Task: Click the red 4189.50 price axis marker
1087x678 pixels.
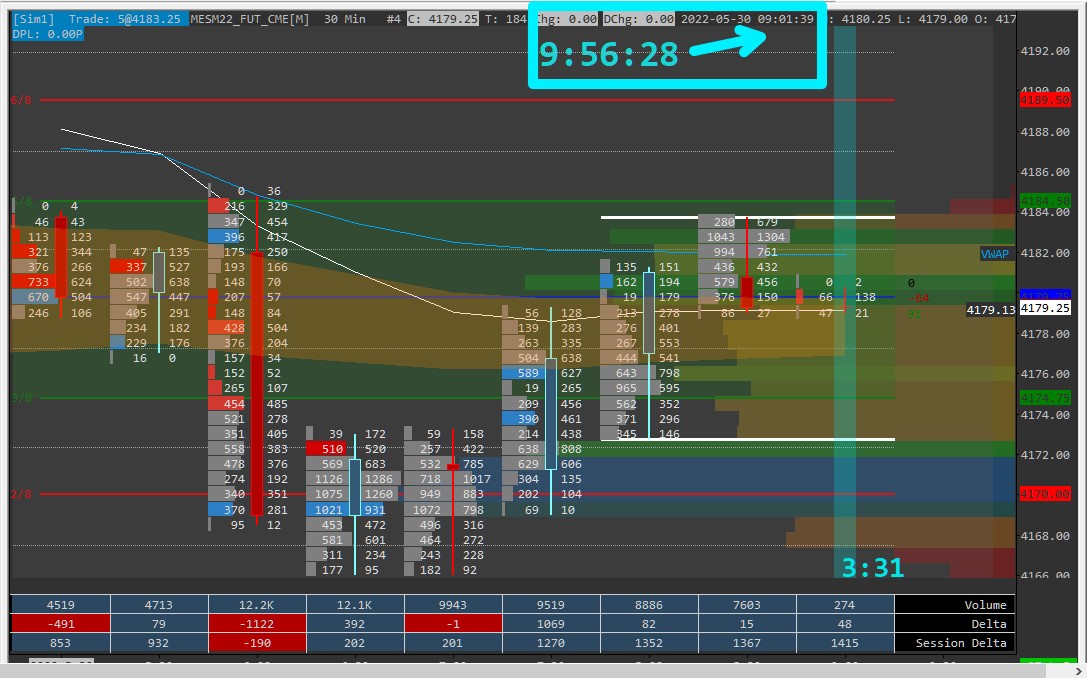Action: (1045, 101)
